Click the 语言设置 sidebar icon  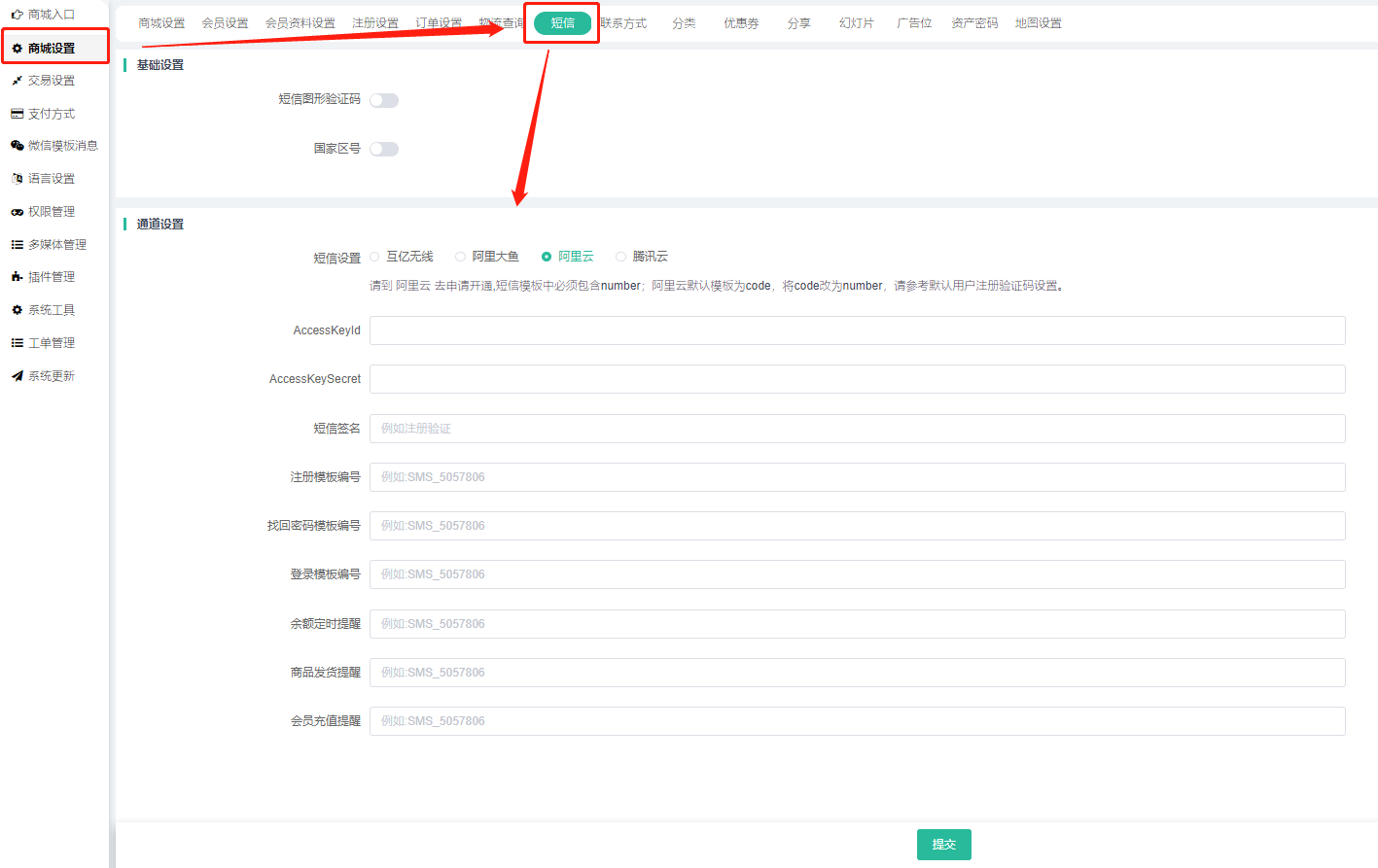17,179
